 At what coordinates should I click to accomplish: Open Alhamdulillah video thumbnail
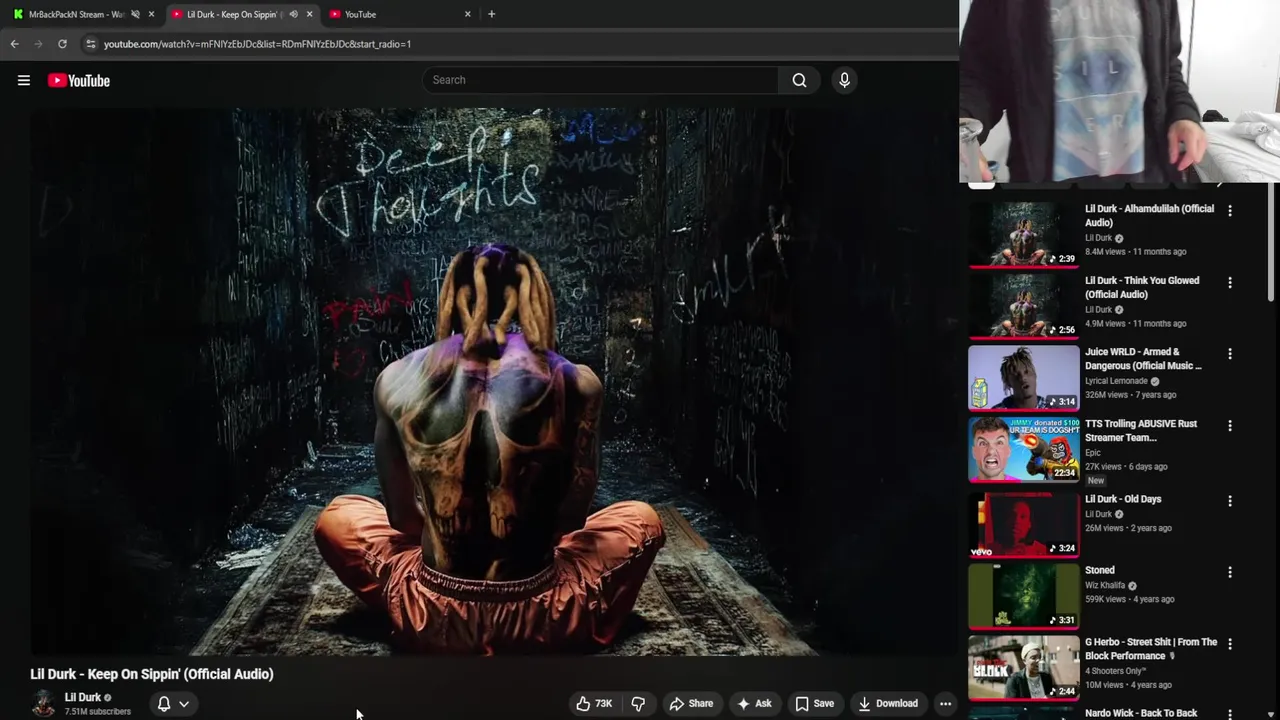(1024, 236)
